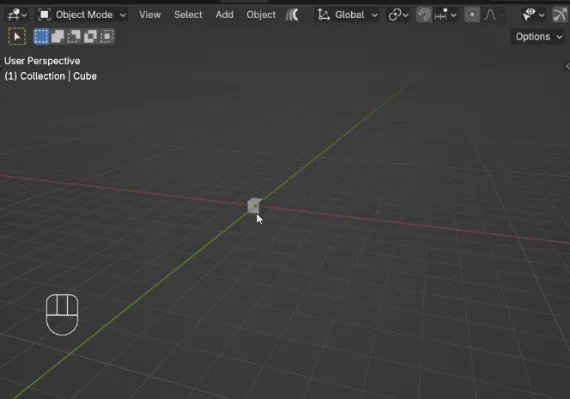570x399 pixels.
Task: Choose the Invert Selection mode
Action: (x=90, y=36)
